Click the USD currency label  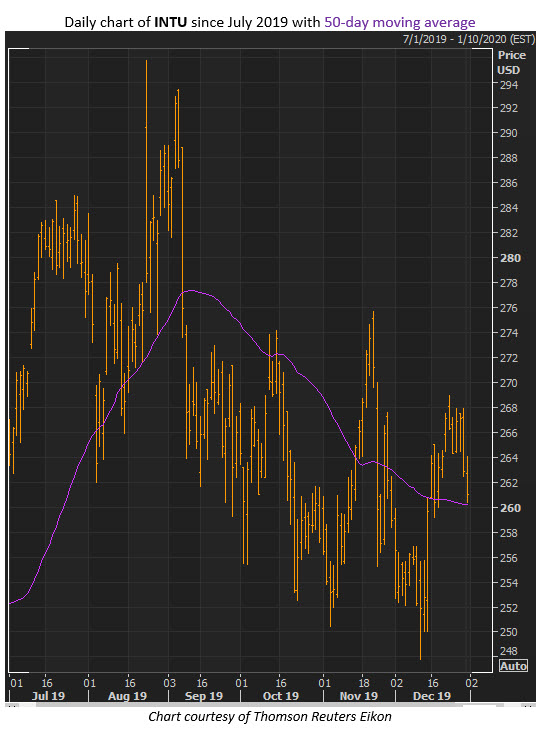[x=509, y=70]
